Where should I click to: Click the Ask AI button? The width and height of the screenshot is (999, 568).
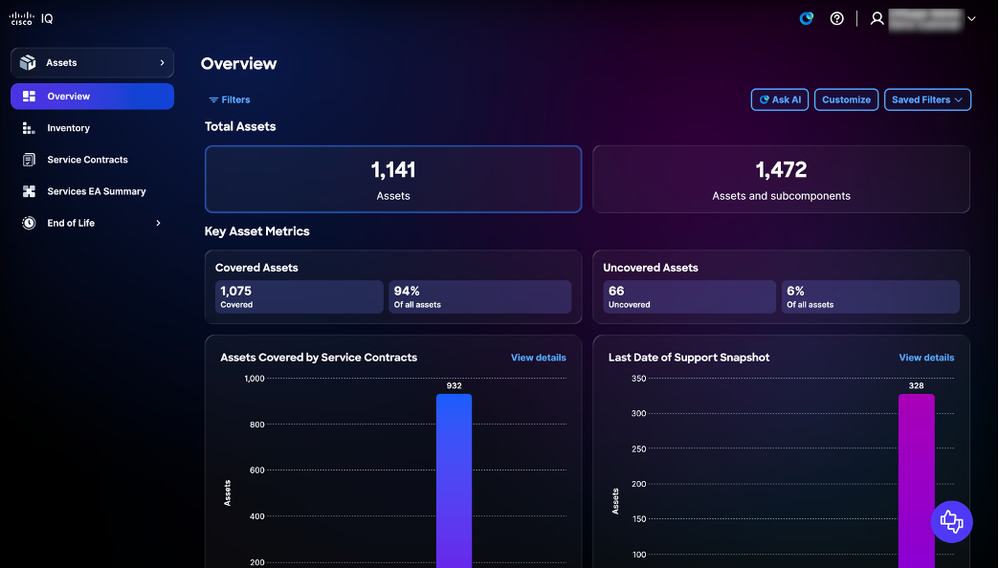click(x=780, y=99)
